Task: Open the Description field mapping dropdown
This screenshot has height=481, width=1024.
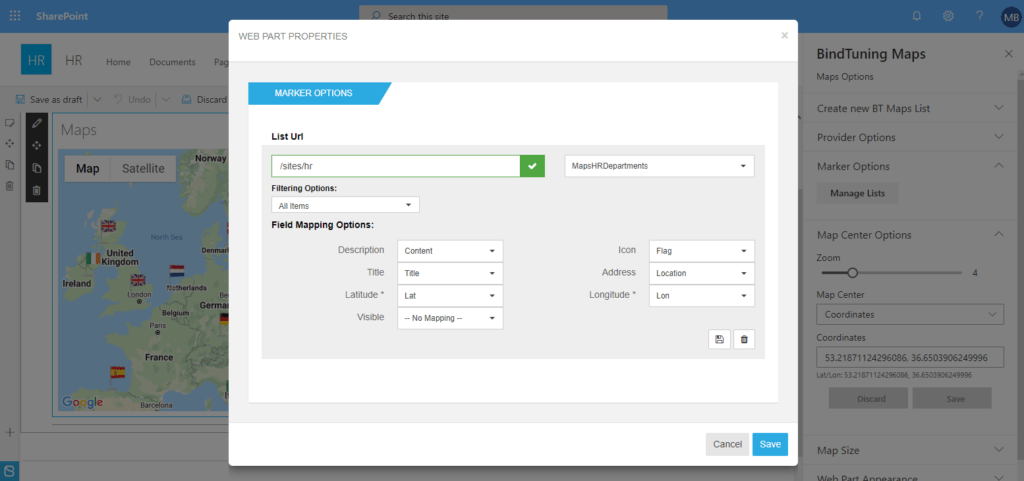Action: click(x=450, y=251)
